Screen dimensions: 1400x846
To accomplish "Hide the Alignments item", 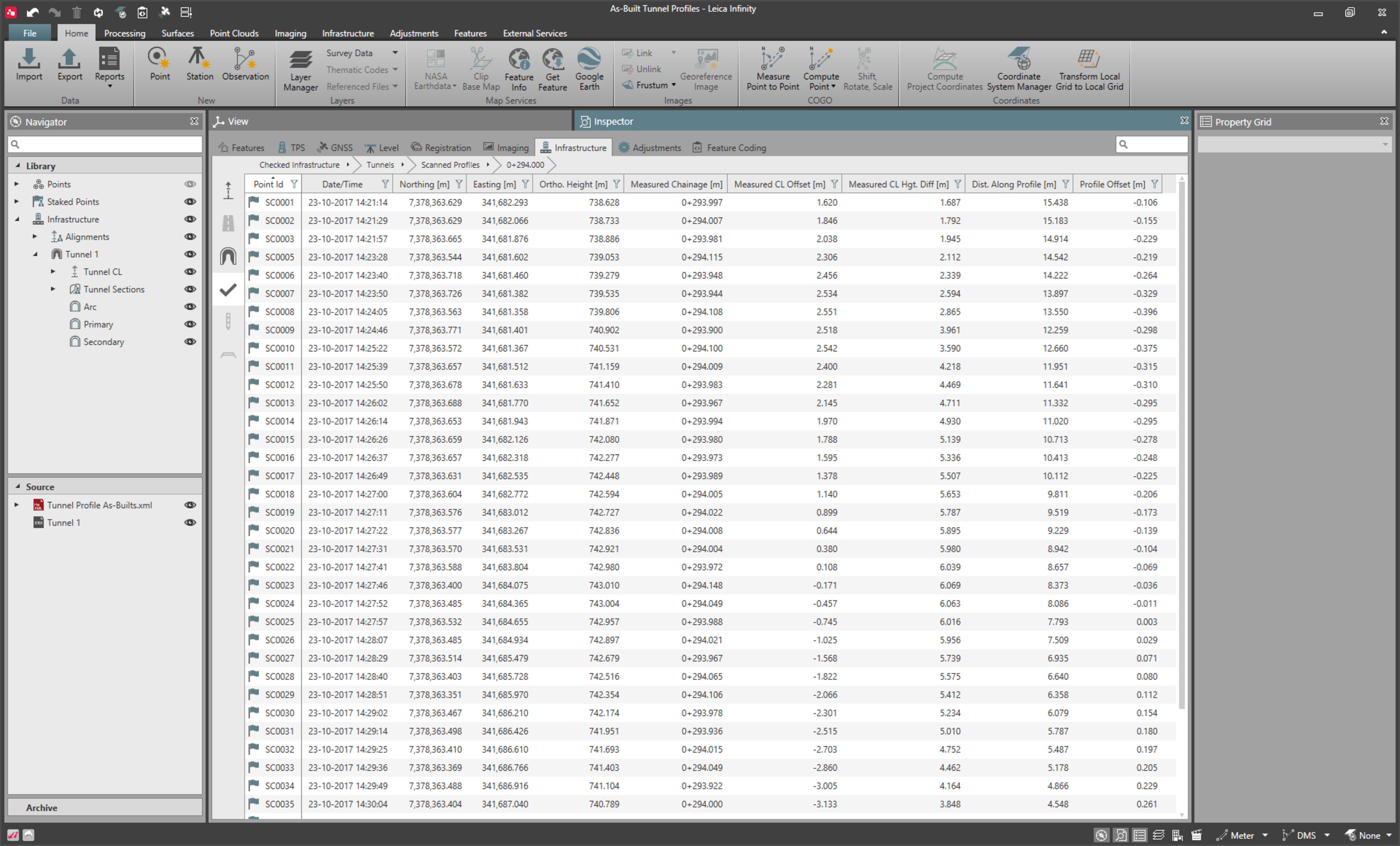I will (190, 237).
